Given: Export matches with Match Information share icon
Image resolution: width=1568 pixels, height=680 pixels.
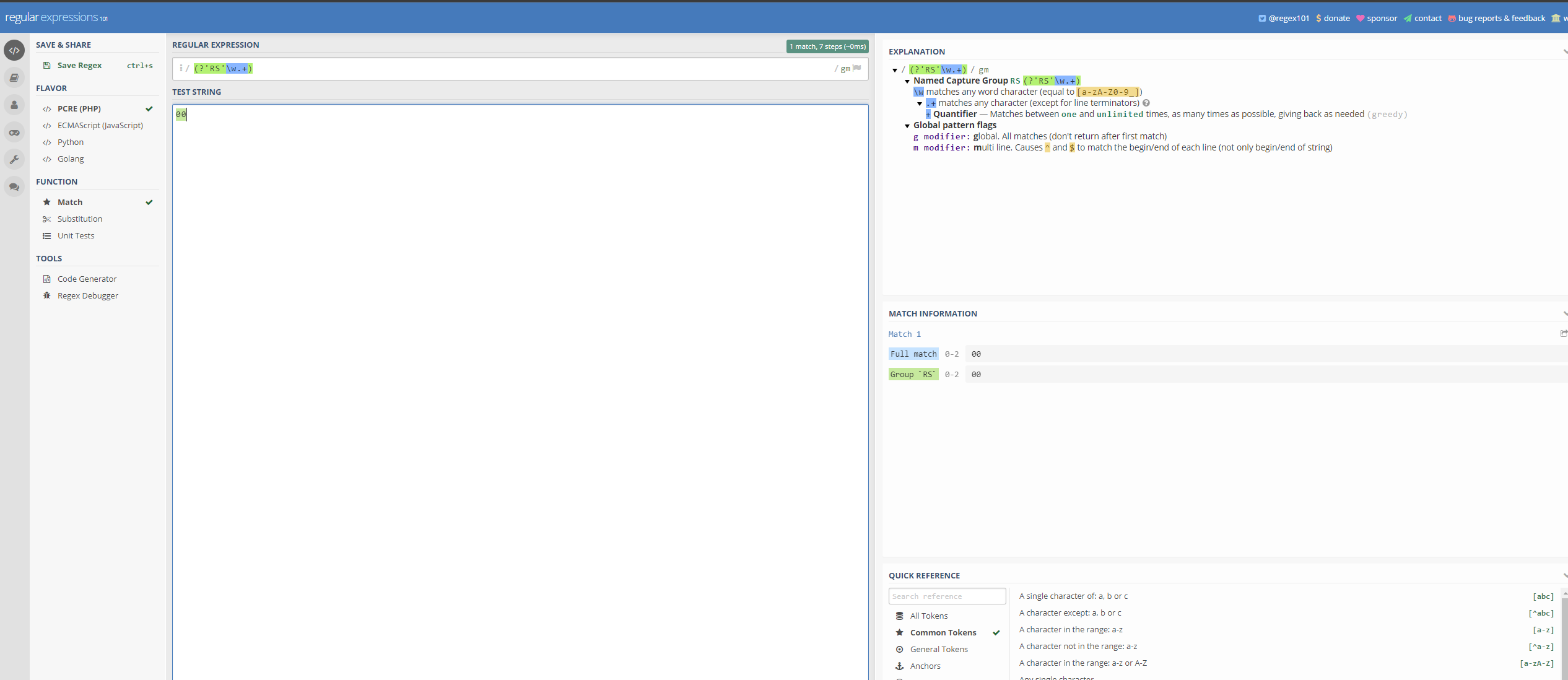Looking at the screenshot, I should coord(1563,334).
